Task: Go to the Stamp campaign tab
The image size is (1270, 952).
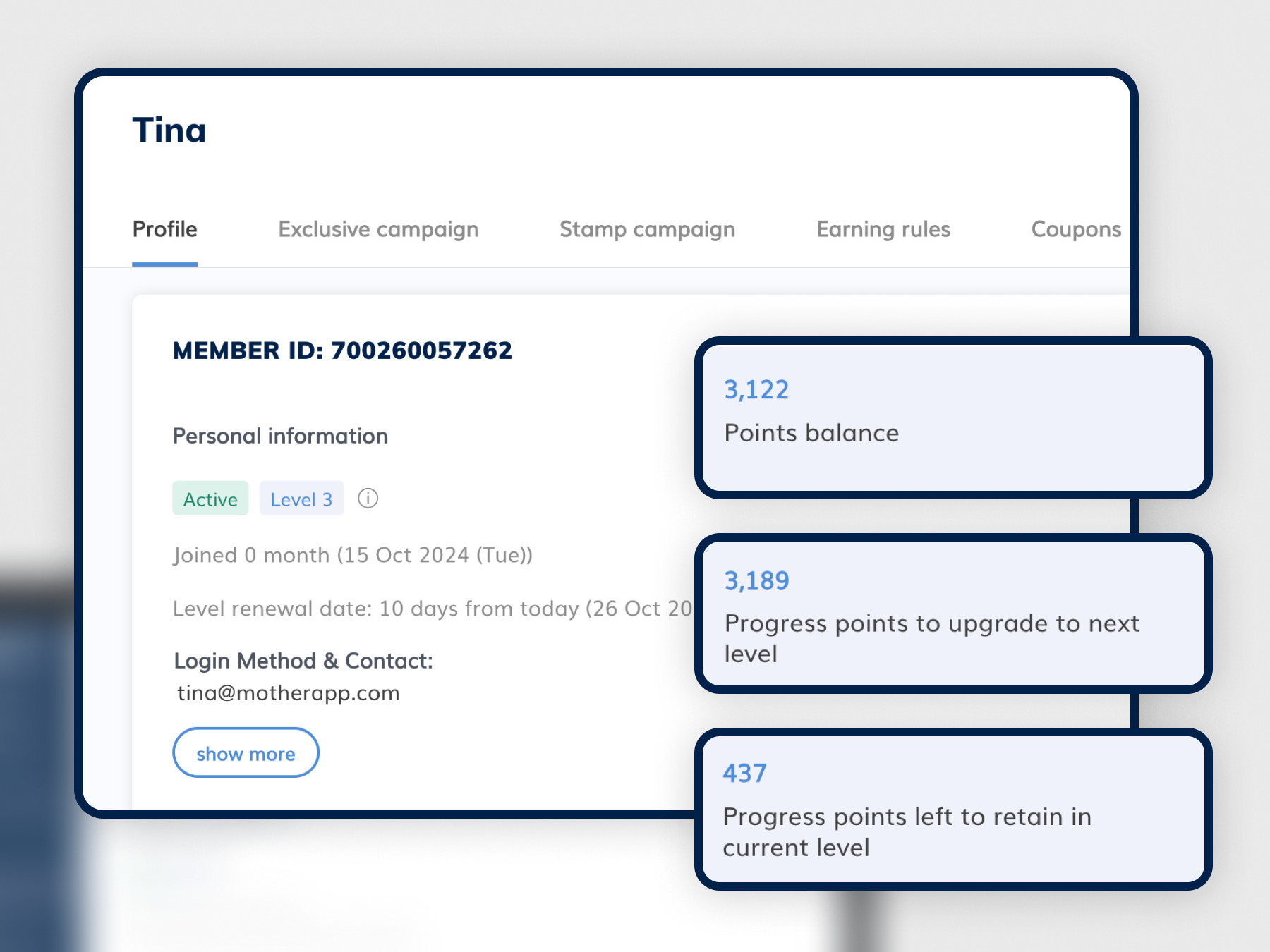Action: pos(647,229)
